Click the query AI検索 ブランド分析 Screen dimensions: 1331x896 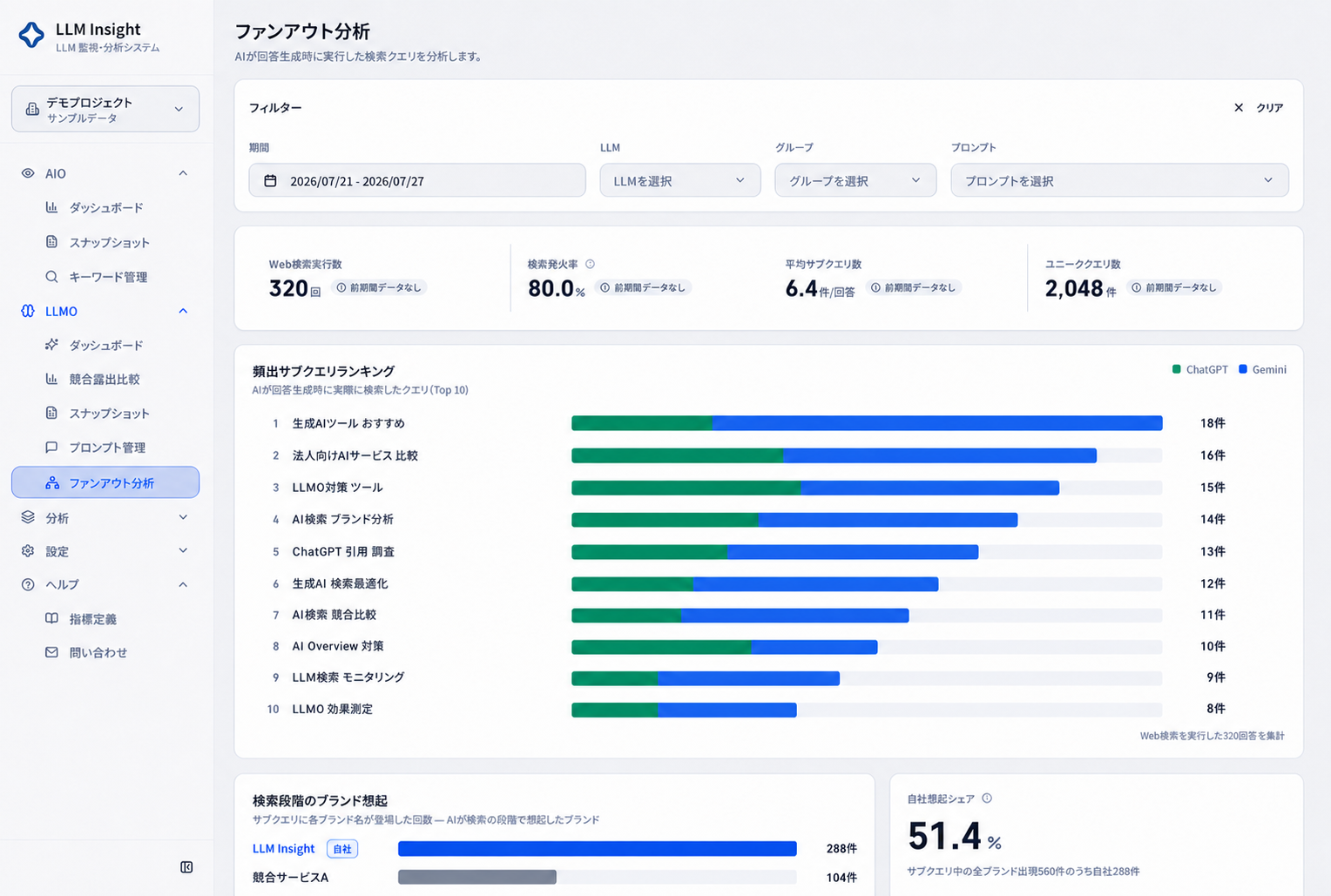(x=342, y=519)
